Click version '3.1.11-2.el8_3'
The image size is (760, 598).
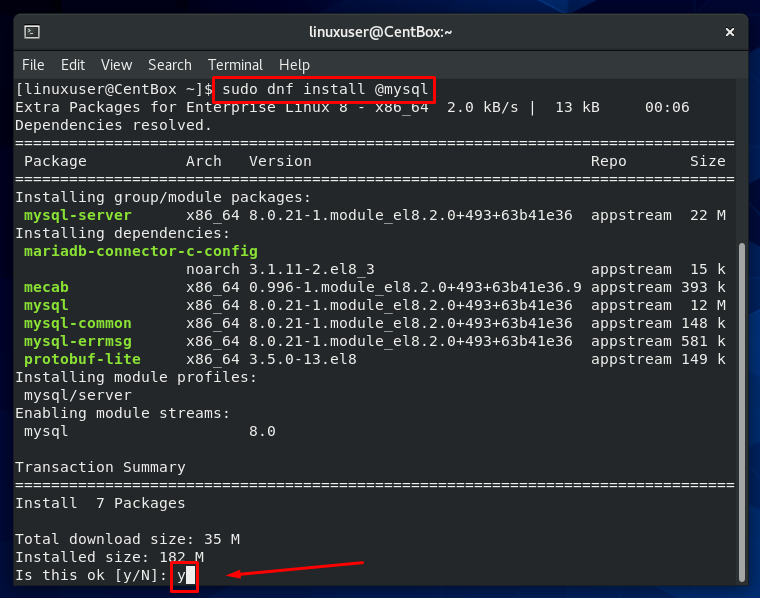(312, 269)
